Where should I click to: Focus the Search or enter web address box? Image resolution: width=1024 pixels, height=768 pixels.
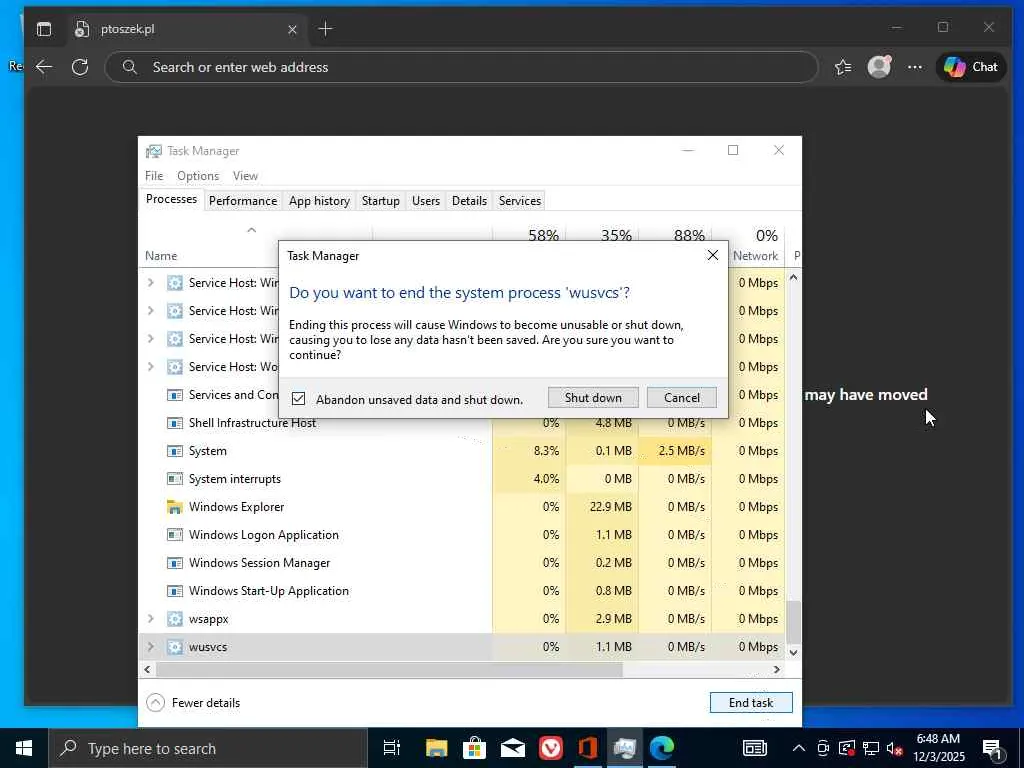tap(461, 67)
